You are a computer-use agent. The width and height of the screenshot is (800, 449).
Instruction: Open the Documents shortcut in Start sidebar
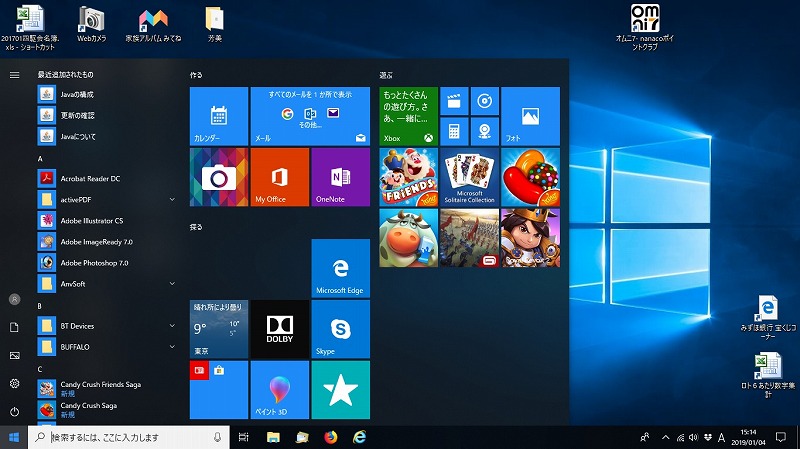click(x=14, y=328)
